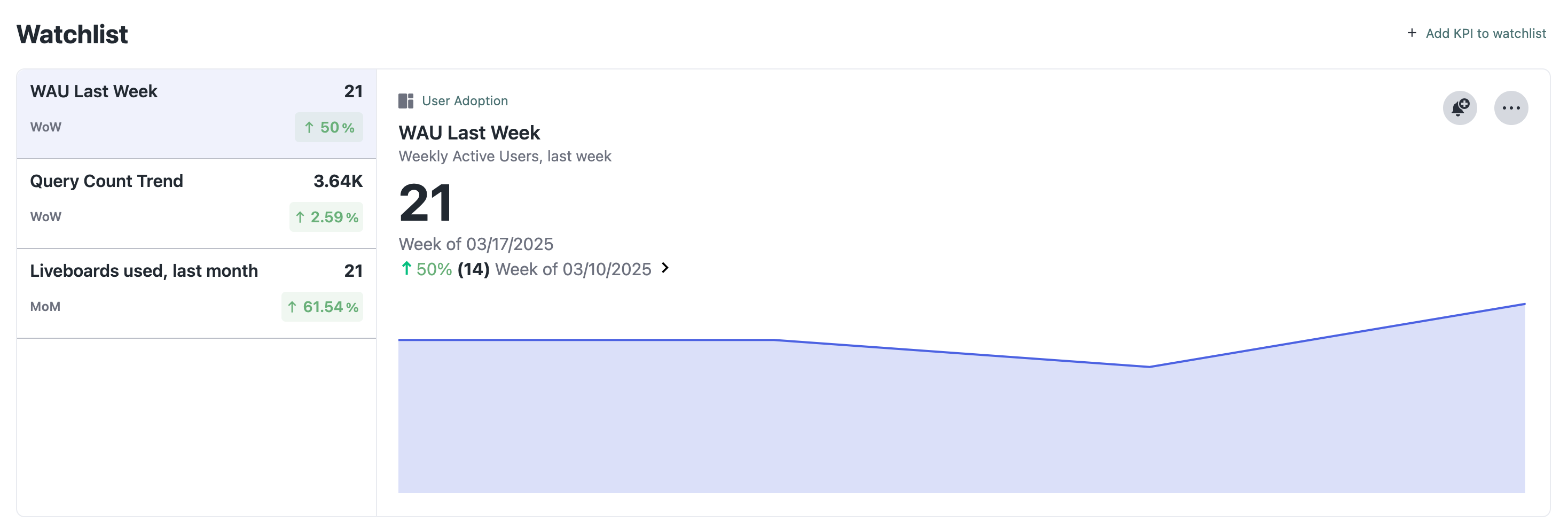1568x529 pixels.
Task: Click the plus icon beside Add KPI
Action: point(1412,33)
